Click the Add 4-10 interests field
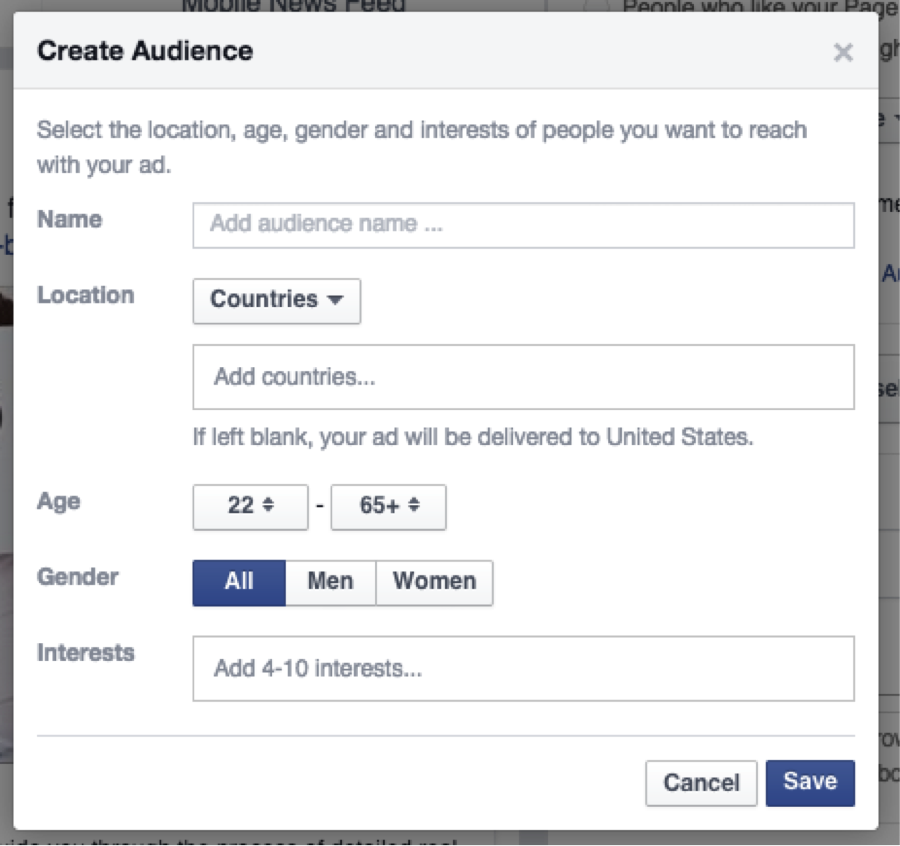The width and height of the screenshot is (900, 846). tap(523, 668)
